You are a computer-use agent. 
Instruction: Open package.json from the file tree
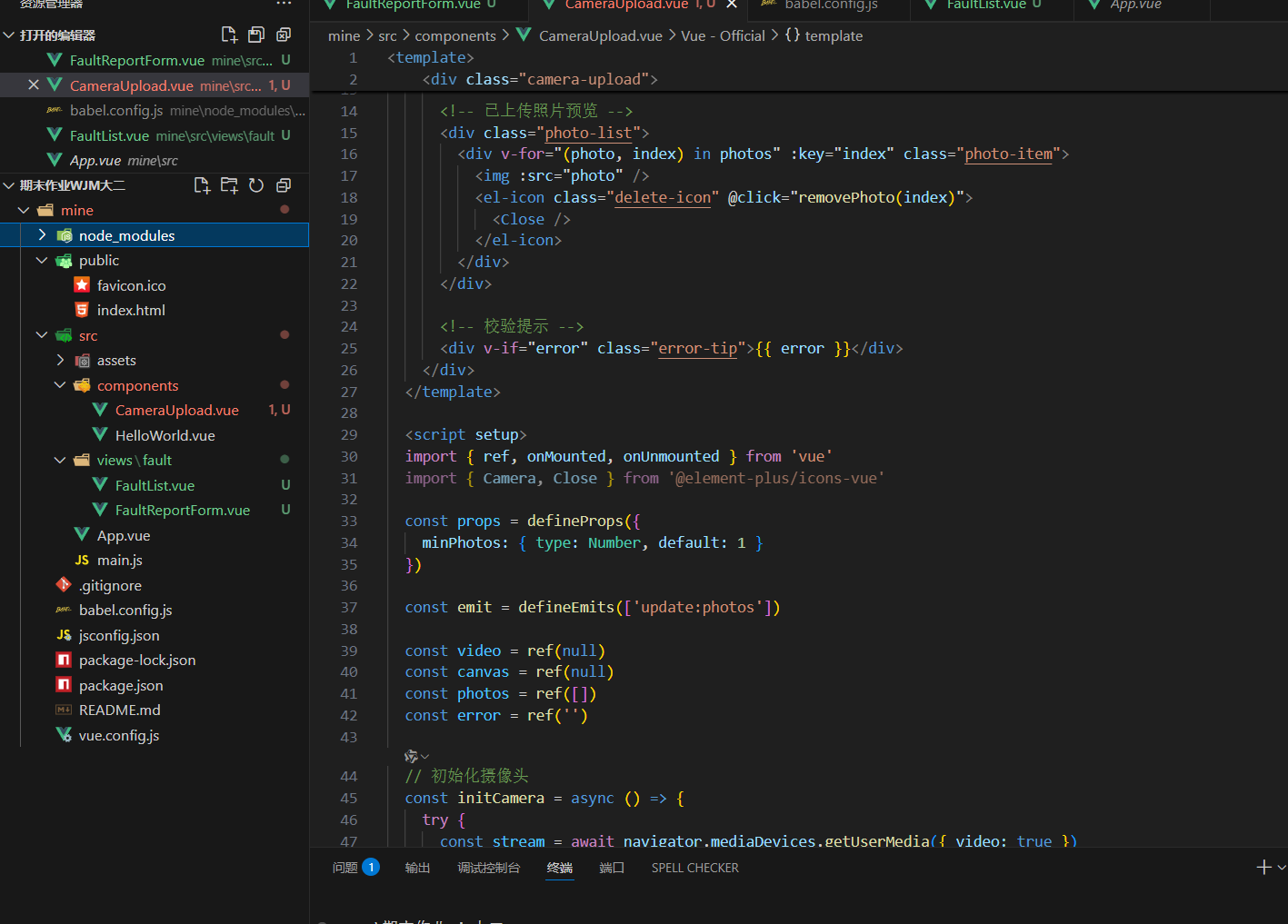click(x=121, y=685)
